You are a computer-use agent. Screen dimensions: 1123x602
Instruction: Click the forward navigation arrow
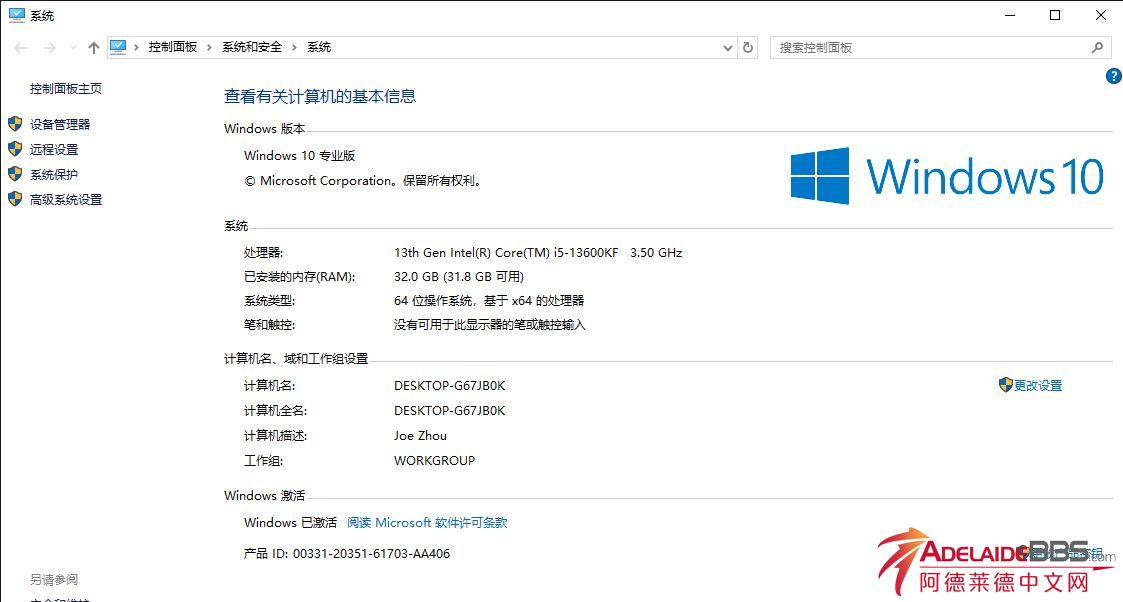coord(49,47)
